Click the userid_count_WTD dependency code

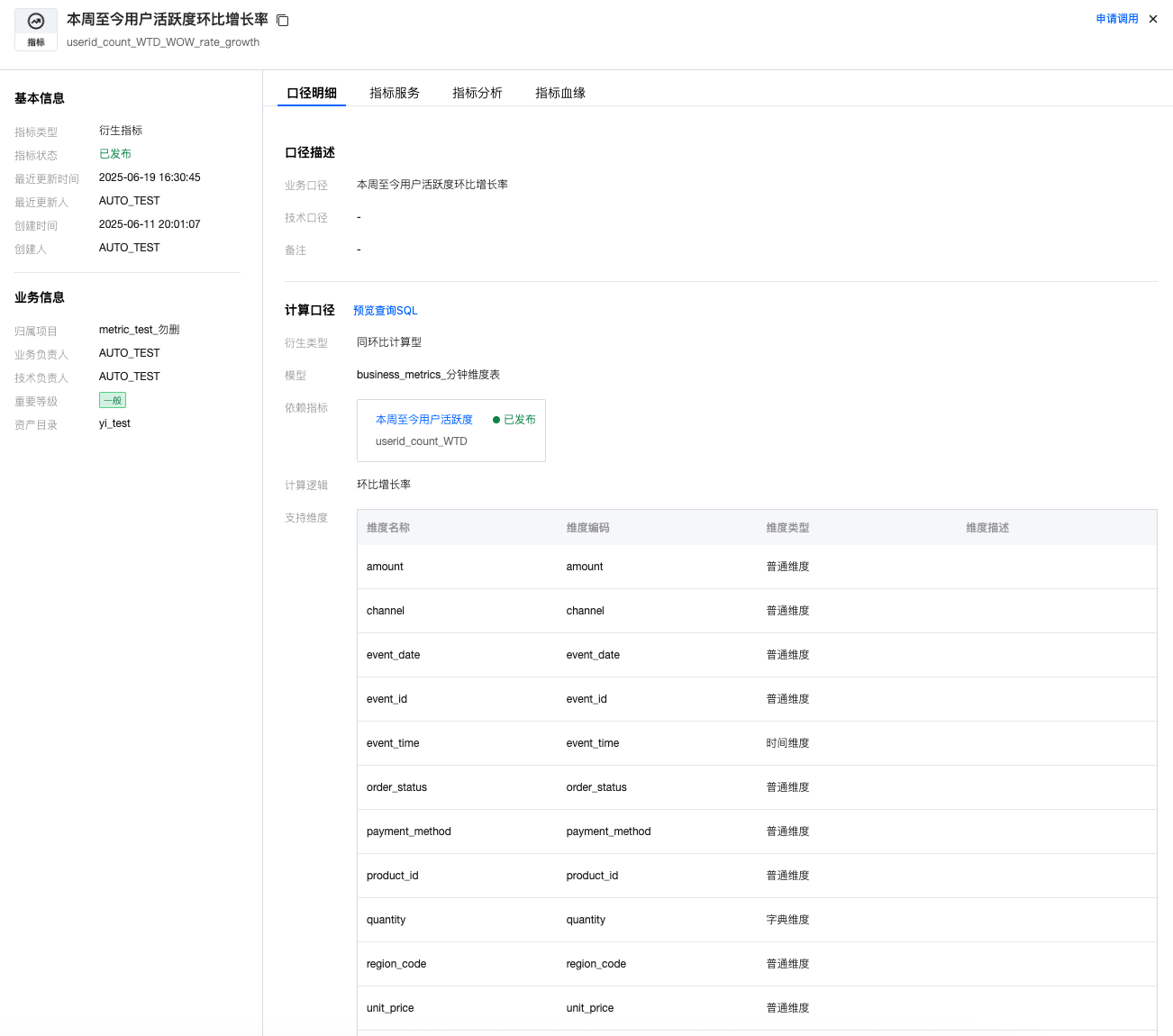click(x=421, y=441)
